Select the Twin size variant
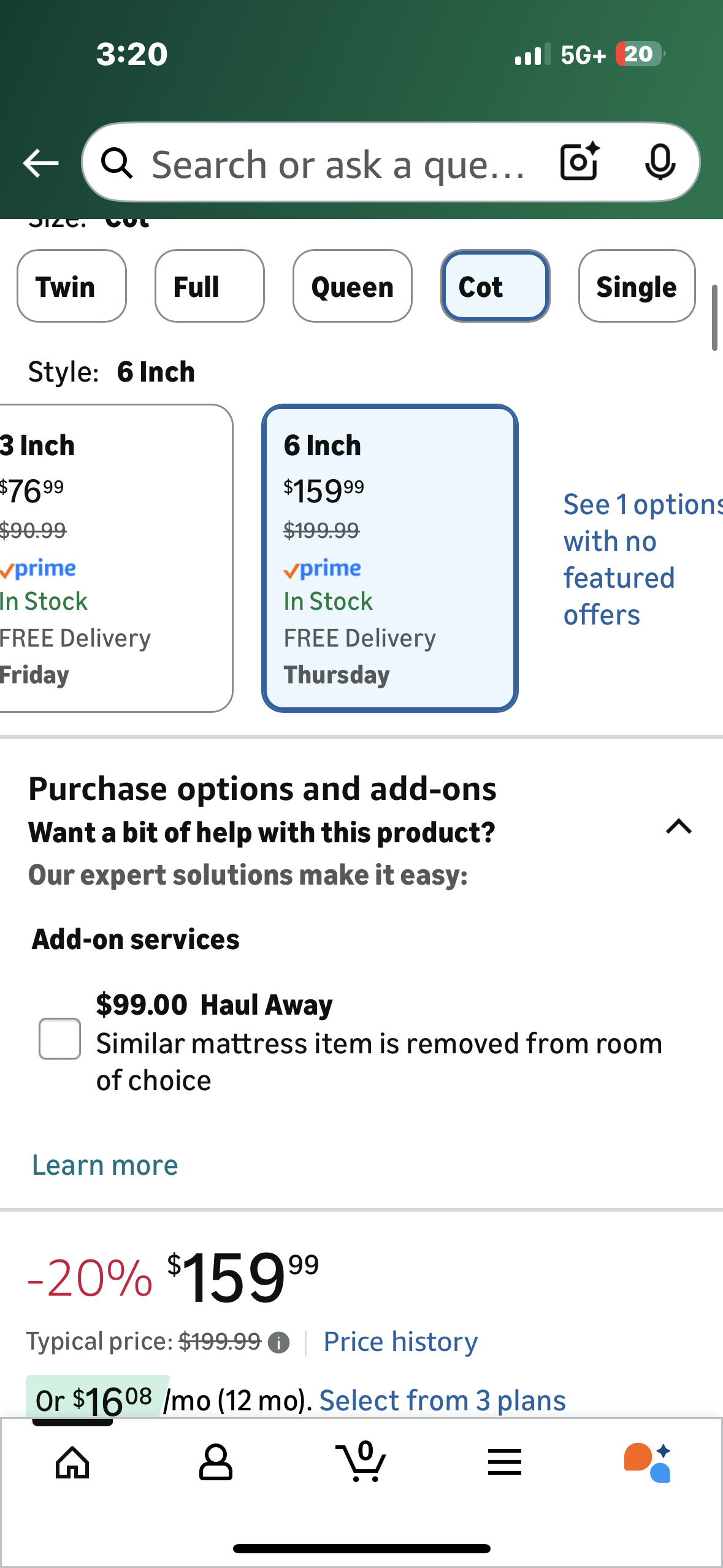The width and height of the screenshot is (723, 1568). point(71,286)
